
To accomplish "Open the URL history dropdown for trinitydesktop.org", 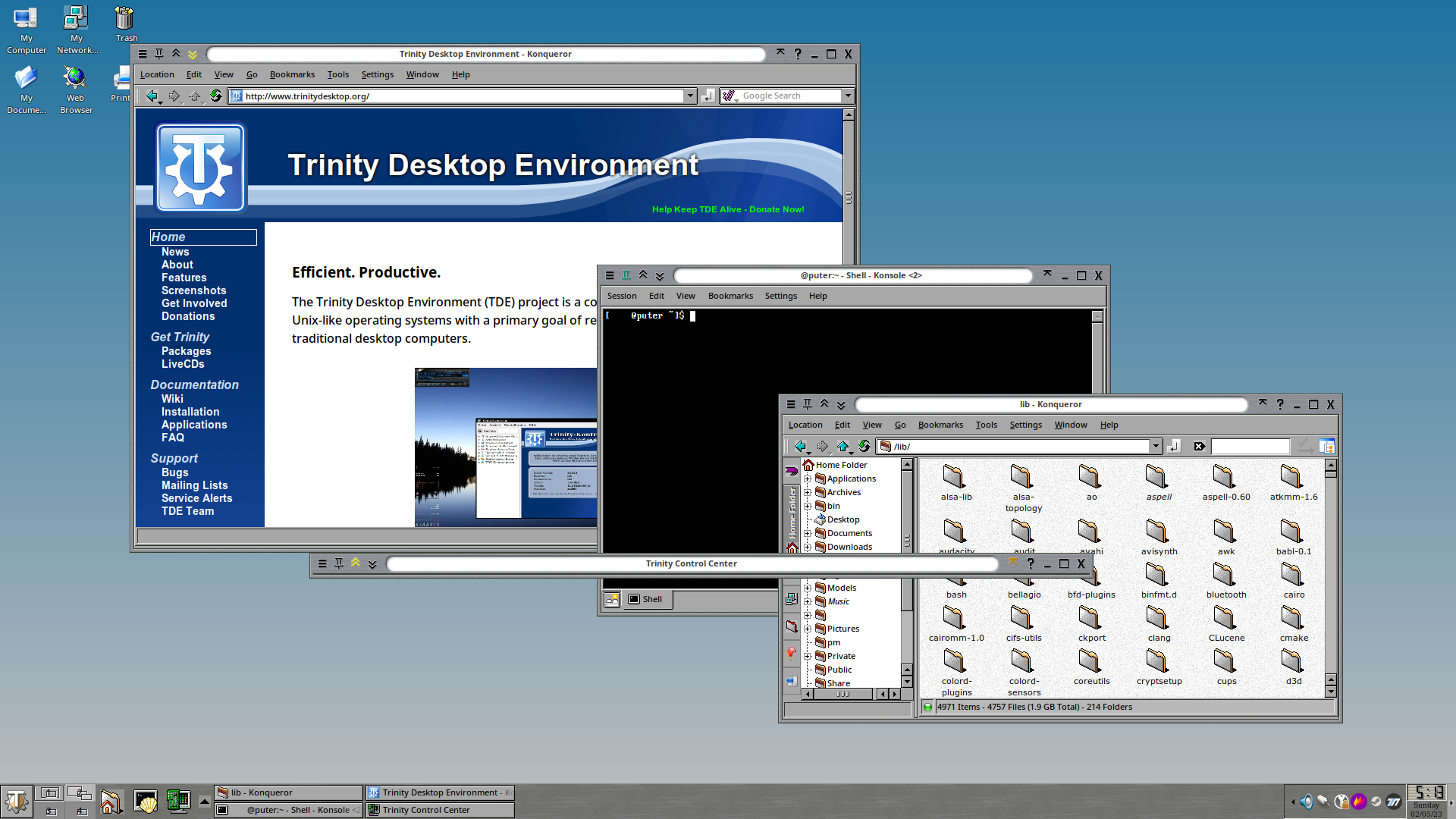I will coord(690,96).
